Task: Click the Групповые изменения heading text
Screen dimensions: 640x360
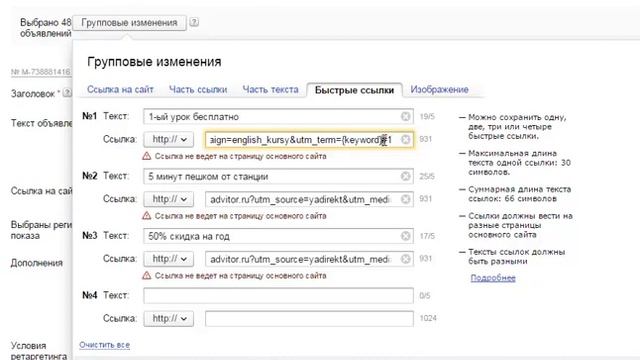Action: click(154, 62)
